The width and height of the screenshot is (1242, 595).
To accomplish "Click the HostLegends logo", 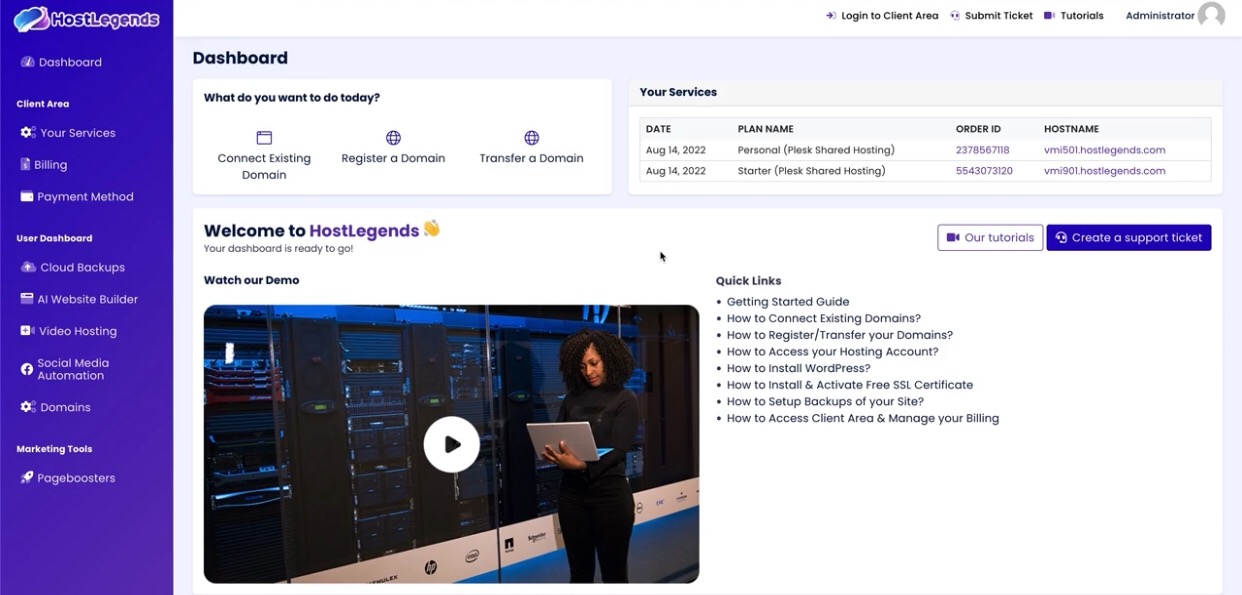I will pyautogui.click(x=86, y=18).
